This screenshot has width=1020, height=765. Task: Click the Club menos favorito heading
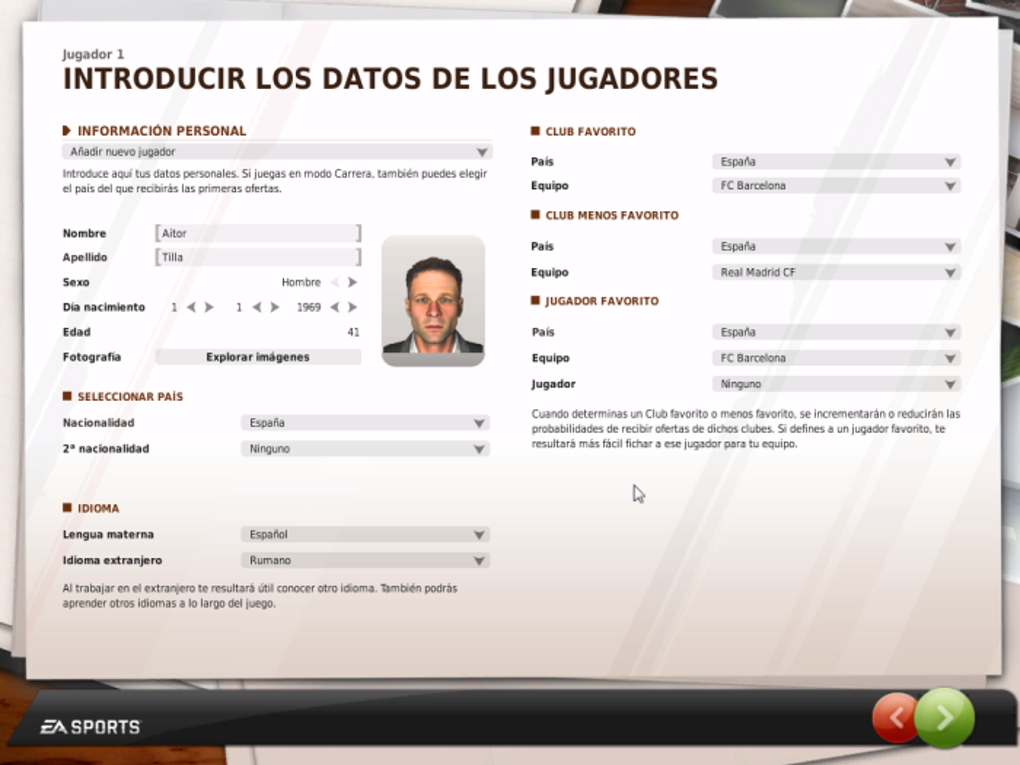pos(611,215)
